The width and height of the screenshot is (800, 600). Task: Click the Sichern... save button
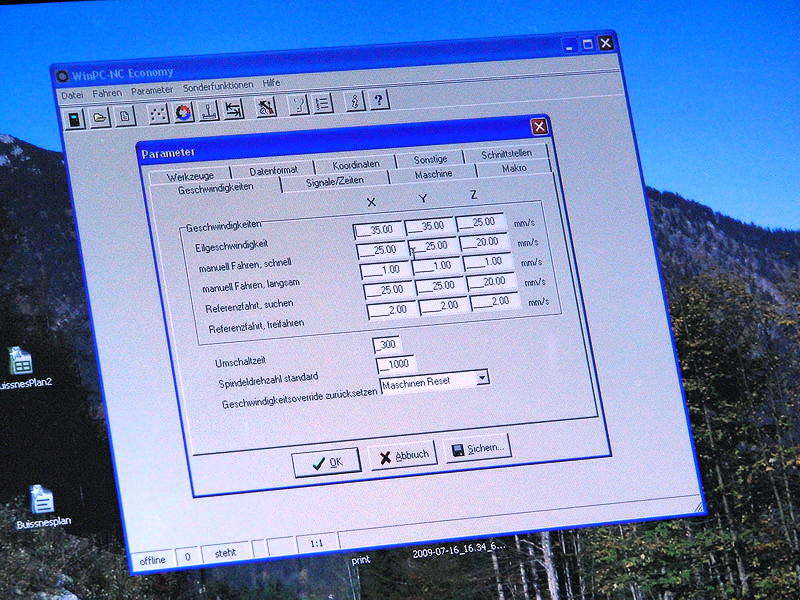(x=478, y=449)
